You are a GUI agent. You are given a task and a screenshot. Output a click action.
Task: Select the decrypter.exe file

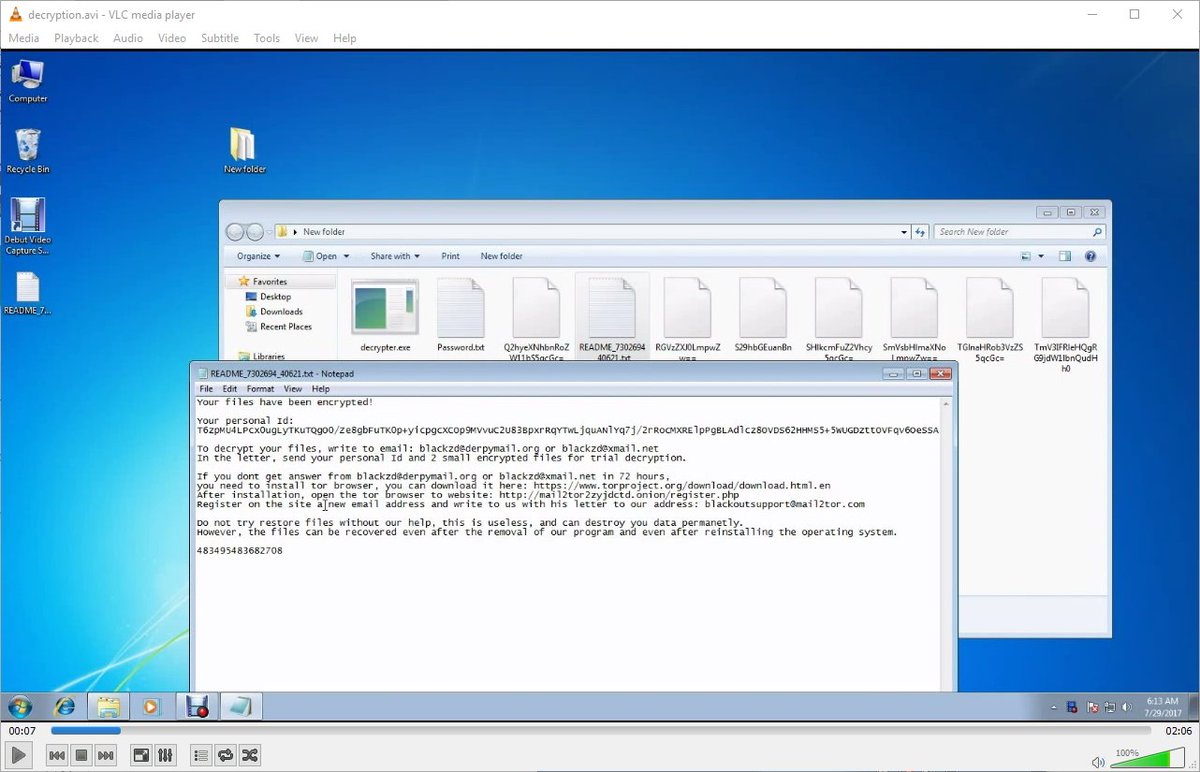385,315
